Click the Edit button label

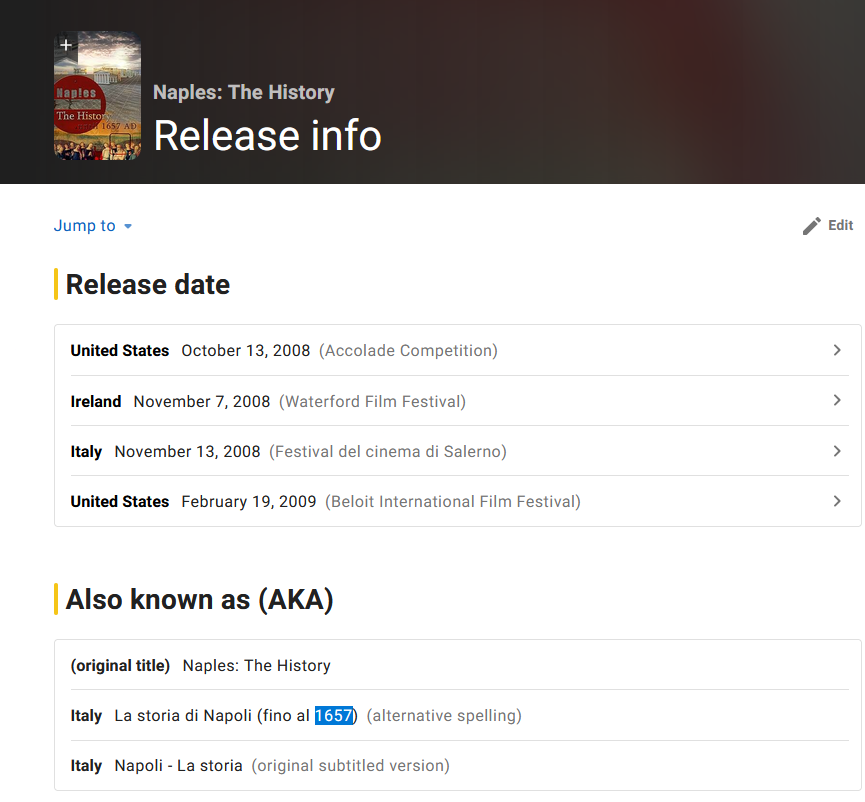point(841,225)
